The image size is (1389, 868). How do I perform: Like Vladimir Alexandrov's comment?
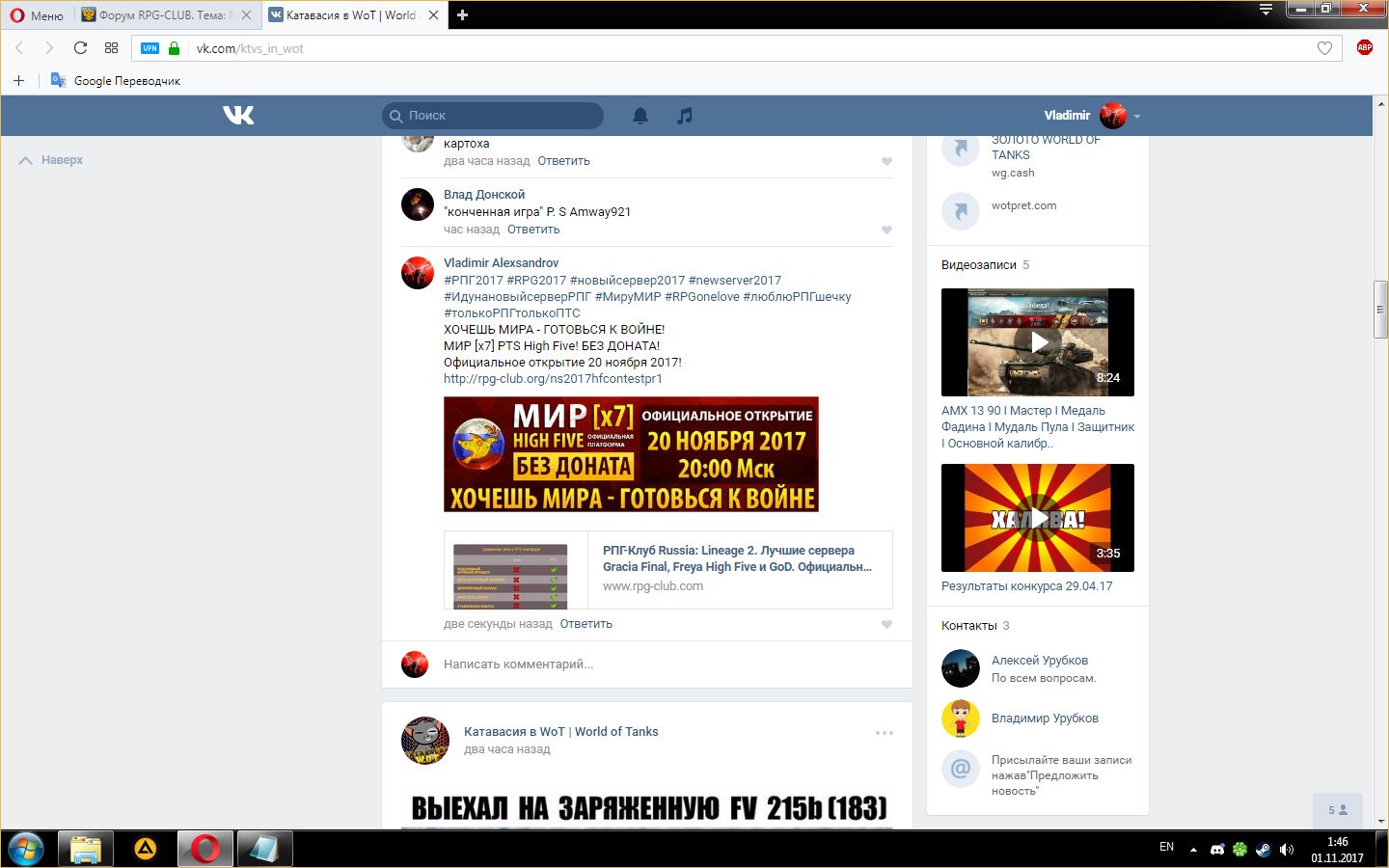tap(886, 624)
